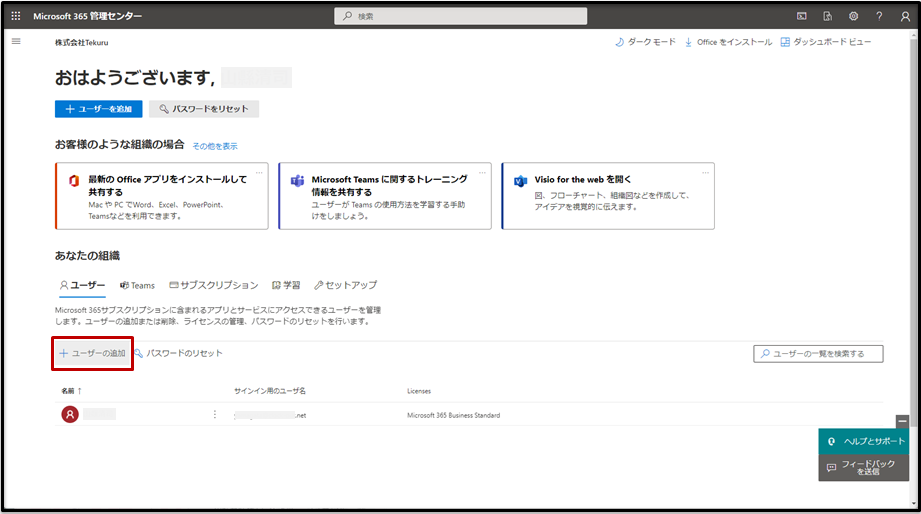Sort by the 名前 column header
This screenshot has width=921, height=514.
[72, 391]
